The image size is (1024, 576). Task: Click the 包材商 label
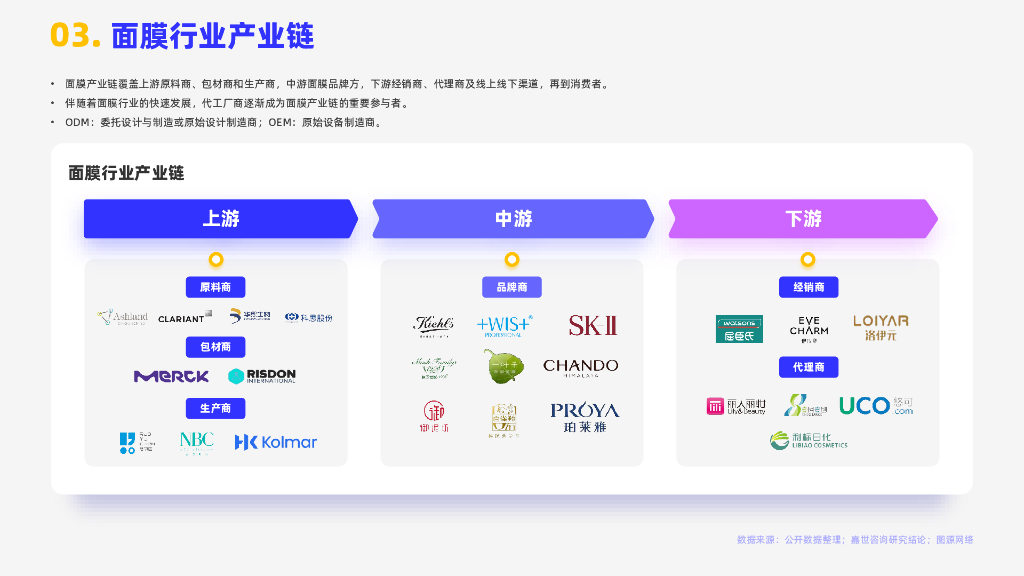pos(216,347)
